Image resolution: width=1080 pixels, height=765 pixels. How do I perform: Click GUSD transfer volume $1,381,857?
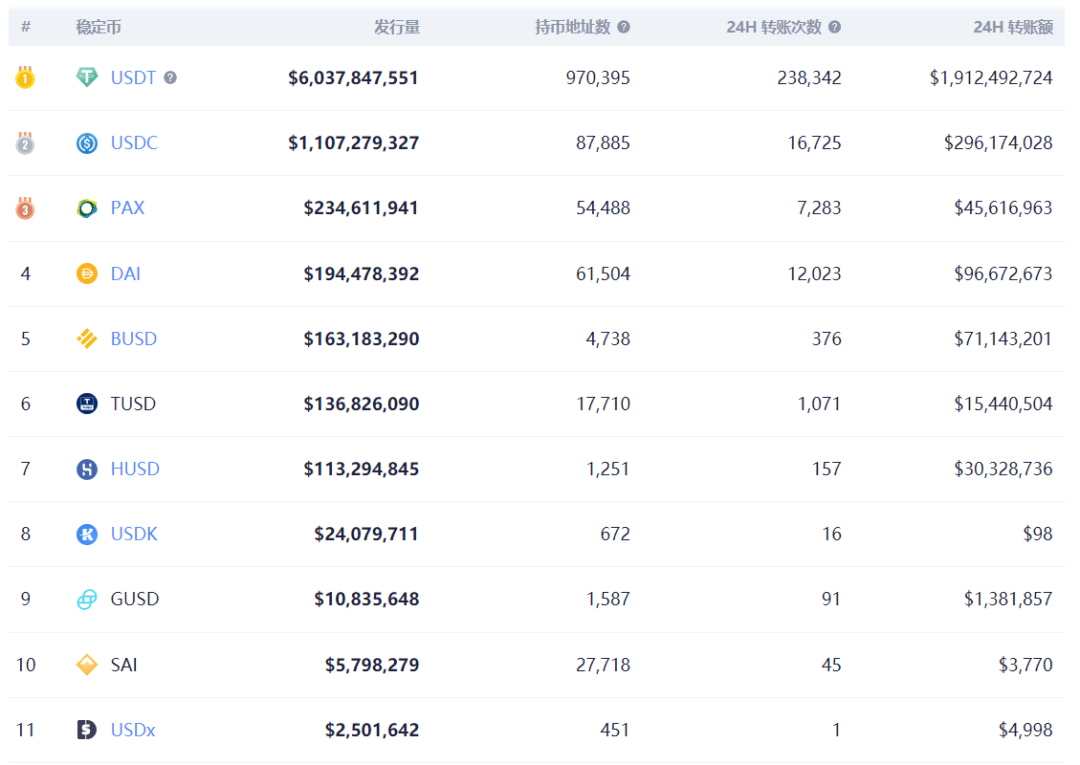click(1008, 599)
